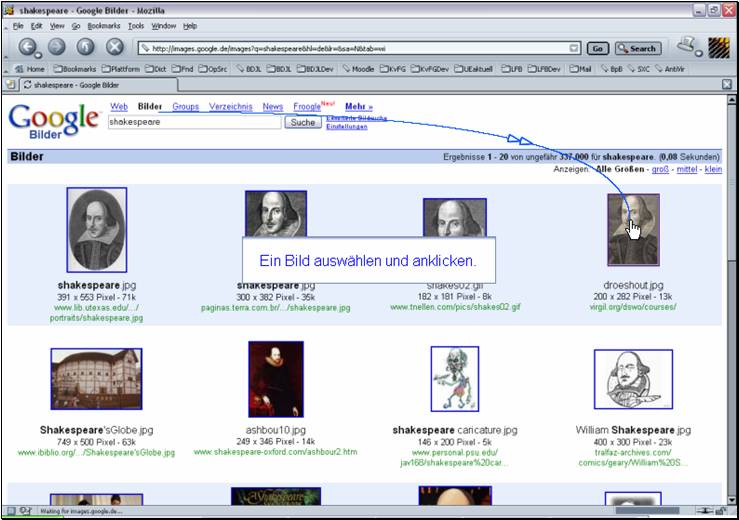Viewport: 739px width, 520px height.
Task: Click the Back navigation button
Action: [28, 47]
